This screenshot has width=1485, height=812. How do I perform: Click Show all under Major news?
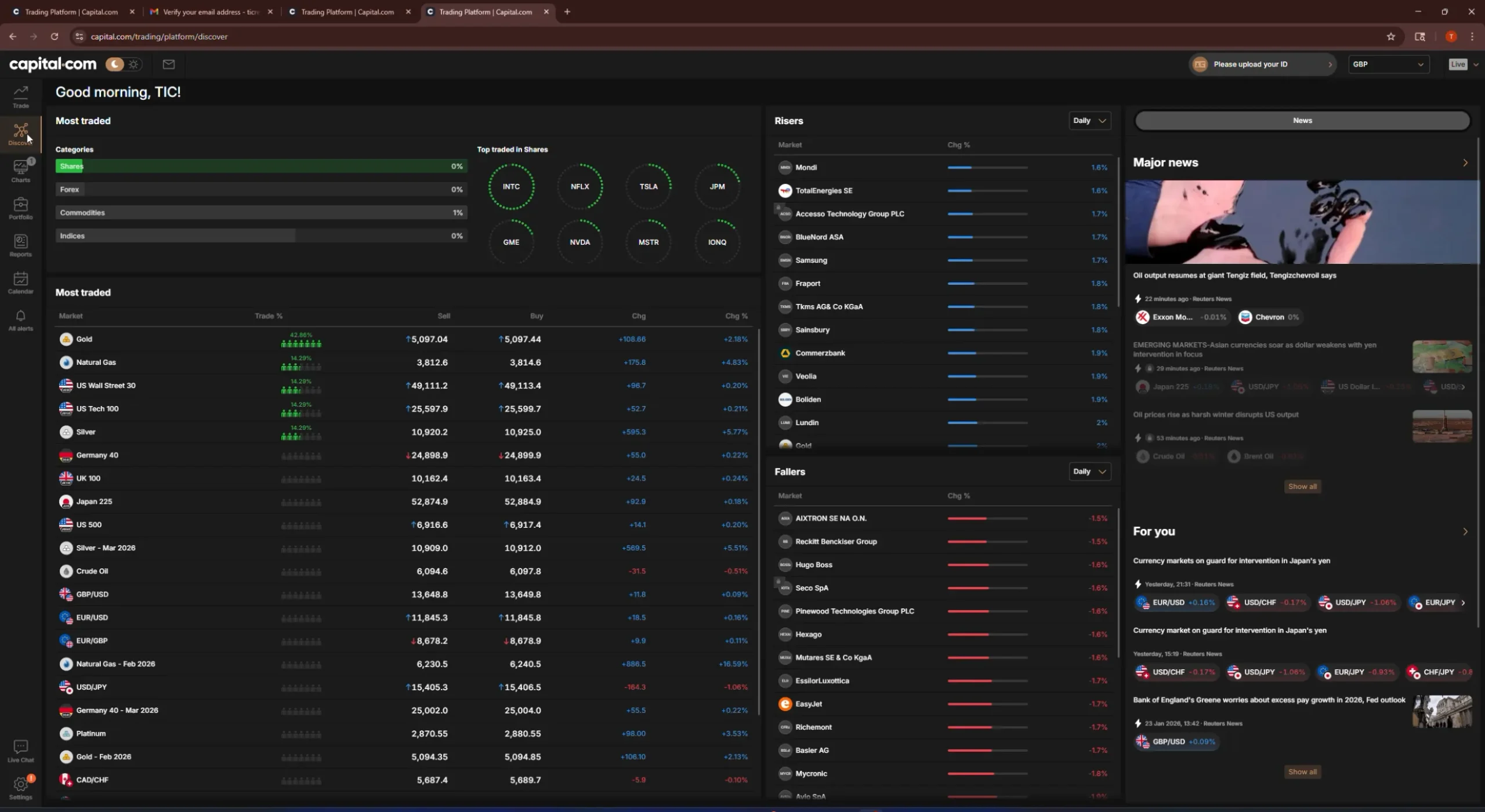[1302, 487]
